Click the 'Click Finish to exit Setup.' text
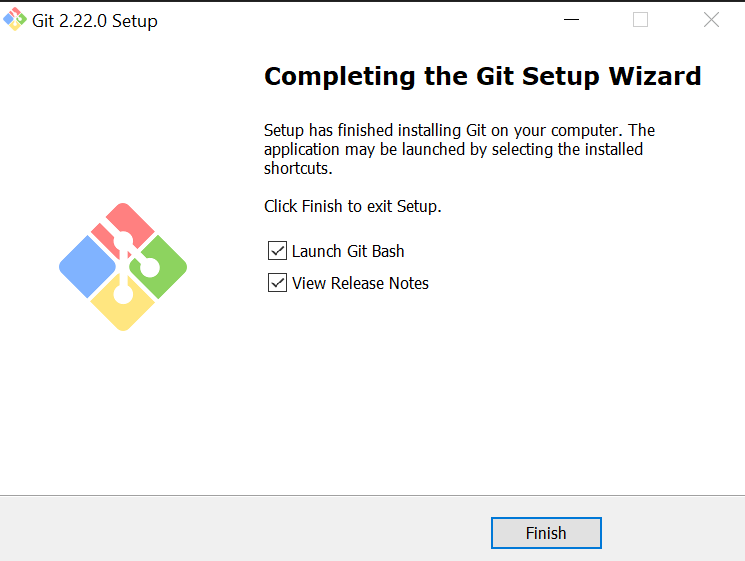The image size is (745, 561). [353, 206]
